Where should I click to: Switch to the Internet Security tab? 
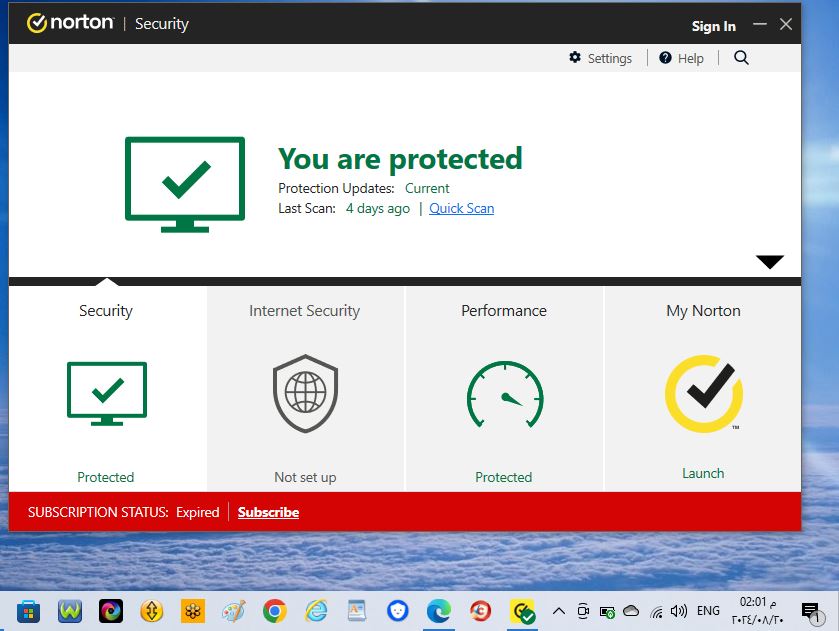click(306, 389)
